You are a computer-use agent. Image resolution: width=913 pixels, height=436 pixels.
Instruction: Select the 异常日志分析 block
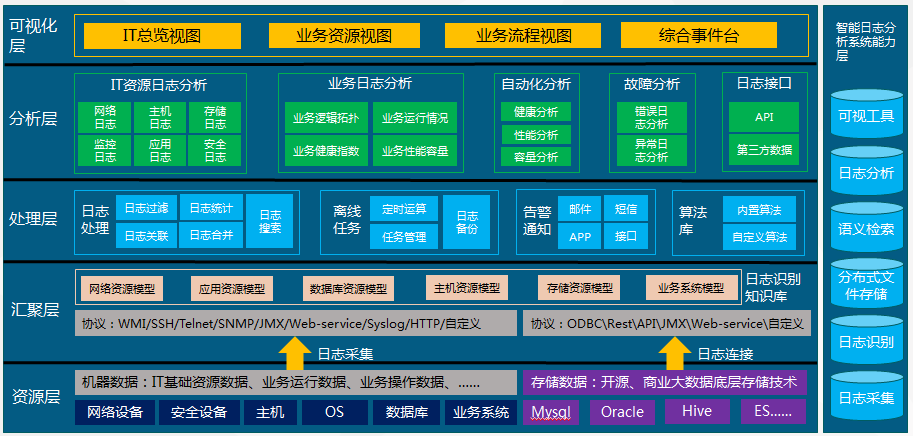point(651,150)
